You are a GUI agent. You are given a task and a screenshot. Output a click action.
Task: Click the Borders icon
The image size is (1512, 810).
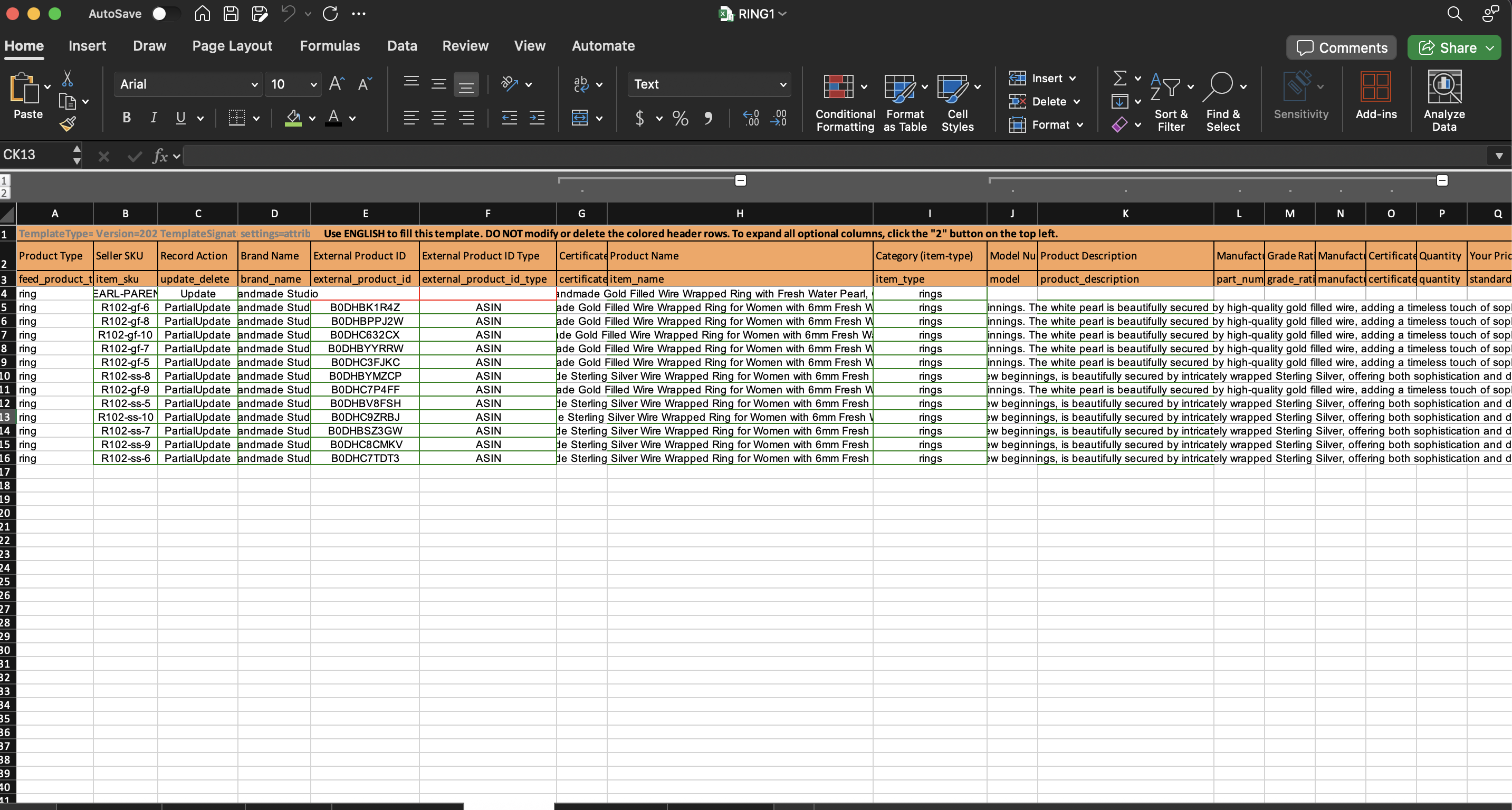tap(236, 118)
